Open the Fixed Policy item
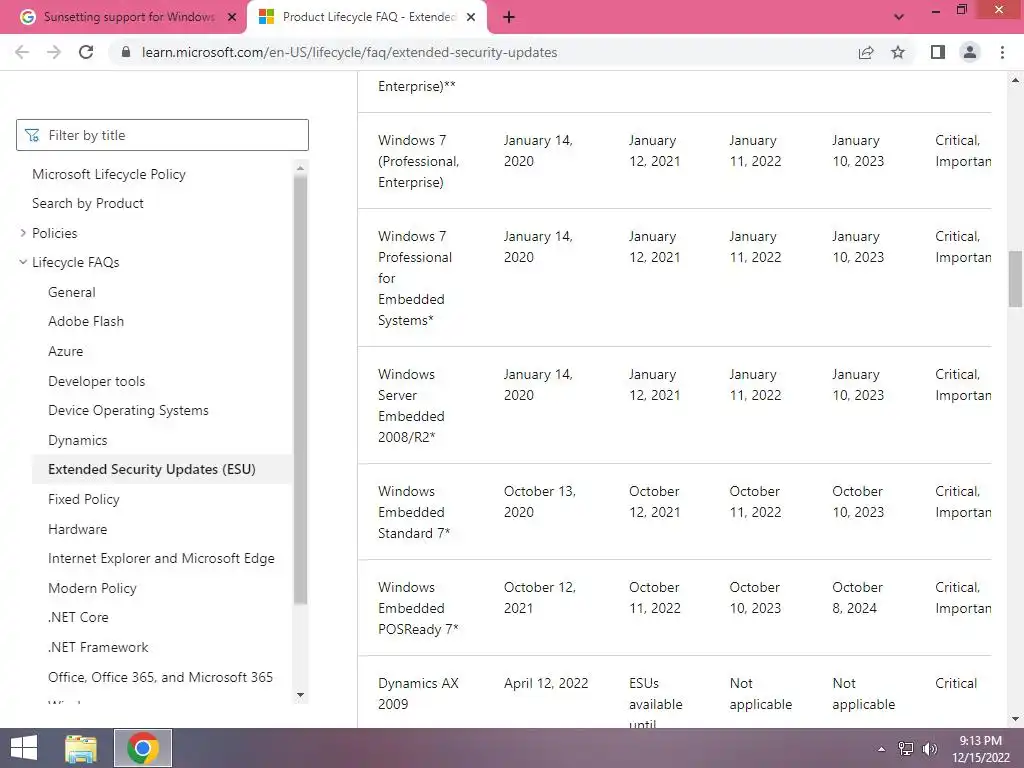 84,500
